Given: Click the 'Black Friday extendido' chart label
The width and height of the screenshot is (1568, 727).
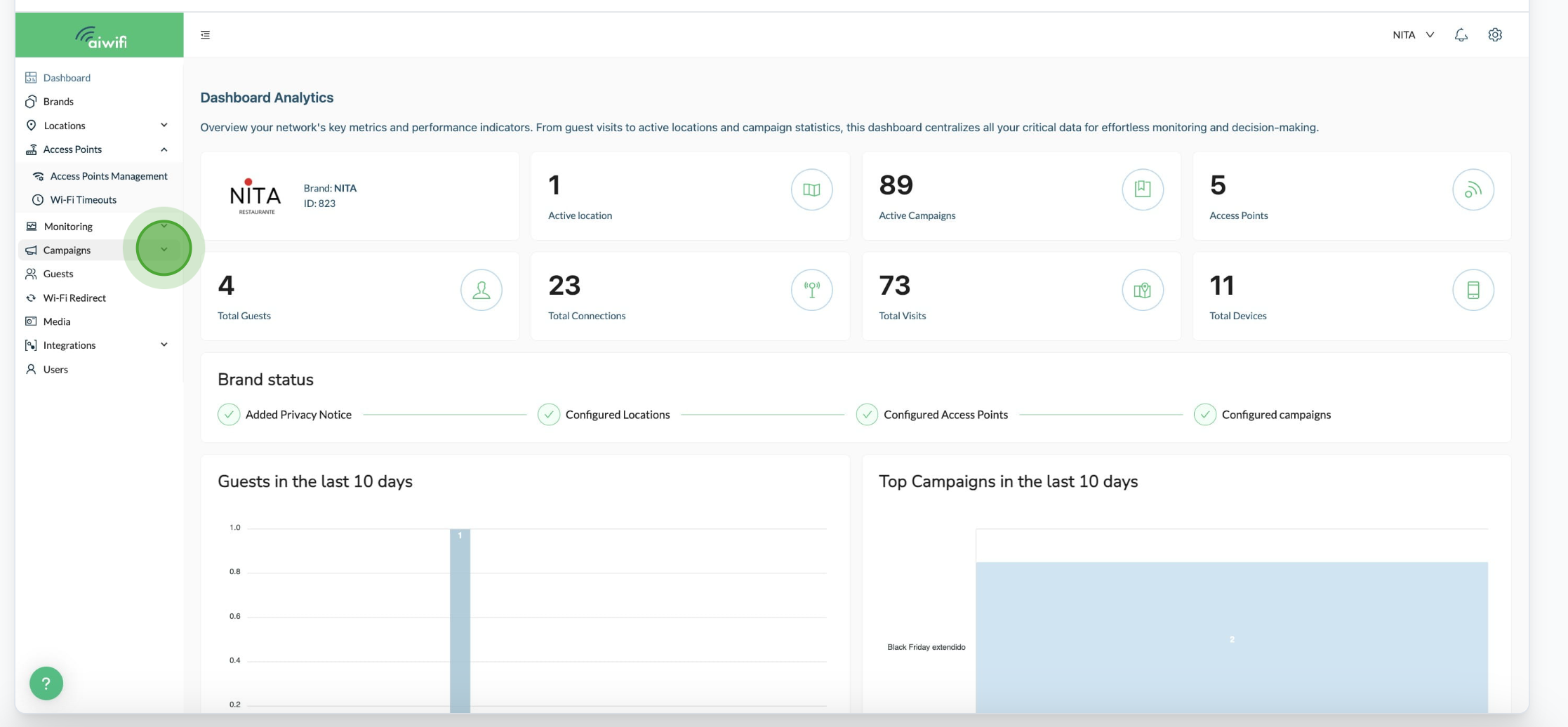Looking at the screenshot, I should (926, 647).
